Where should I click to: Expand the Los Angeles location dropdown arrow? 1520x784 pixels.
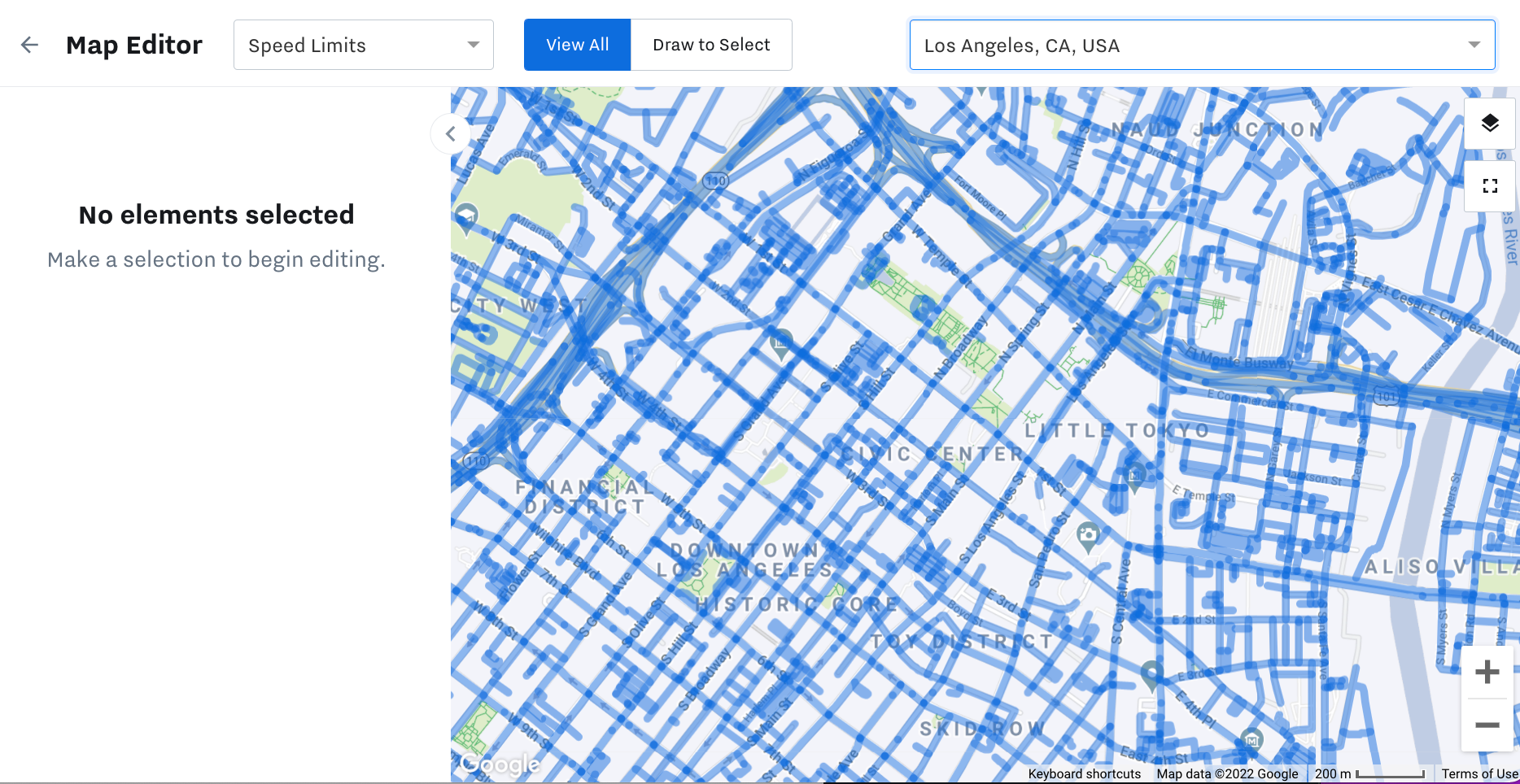pos(1474,45)
